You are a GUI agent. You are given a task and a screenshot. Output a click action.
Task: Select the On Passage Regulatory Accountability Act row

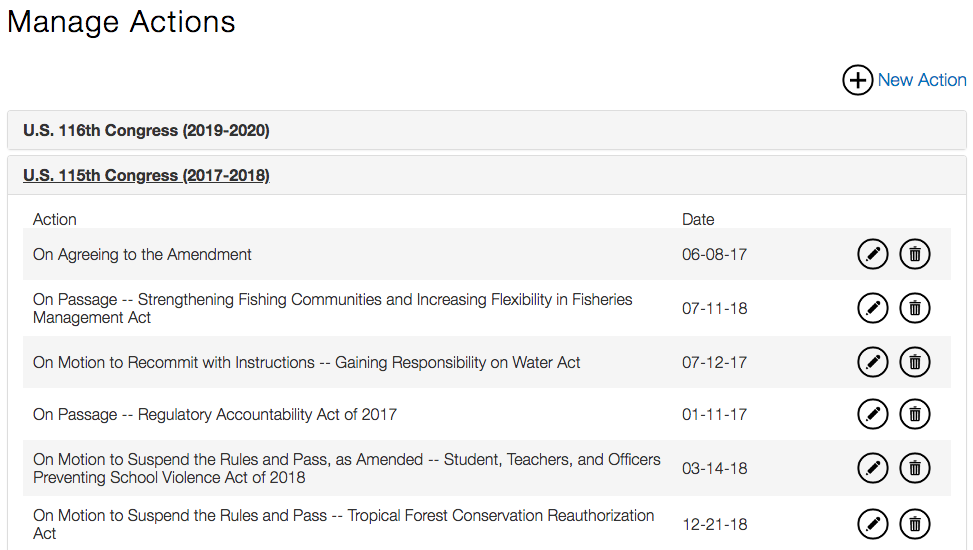(x=215, y=414)
